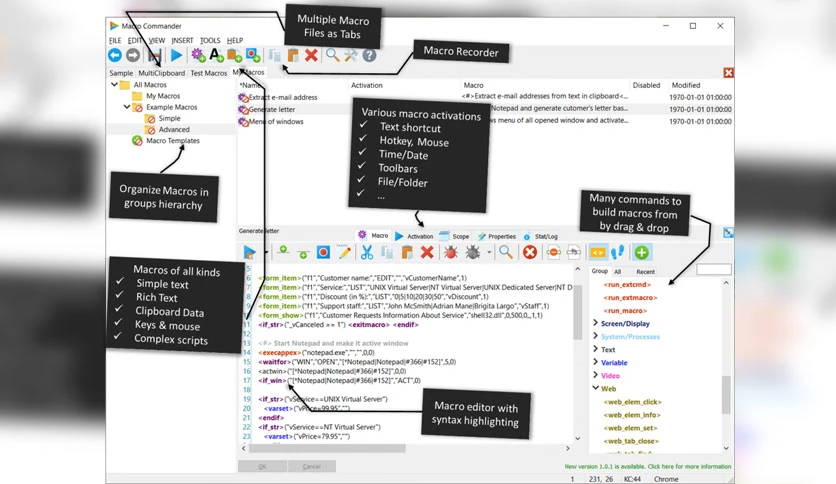The height and width of the screenshot is (484, 836).
Task: Click the red circle X stop icon
Action: tap(529, 252)
